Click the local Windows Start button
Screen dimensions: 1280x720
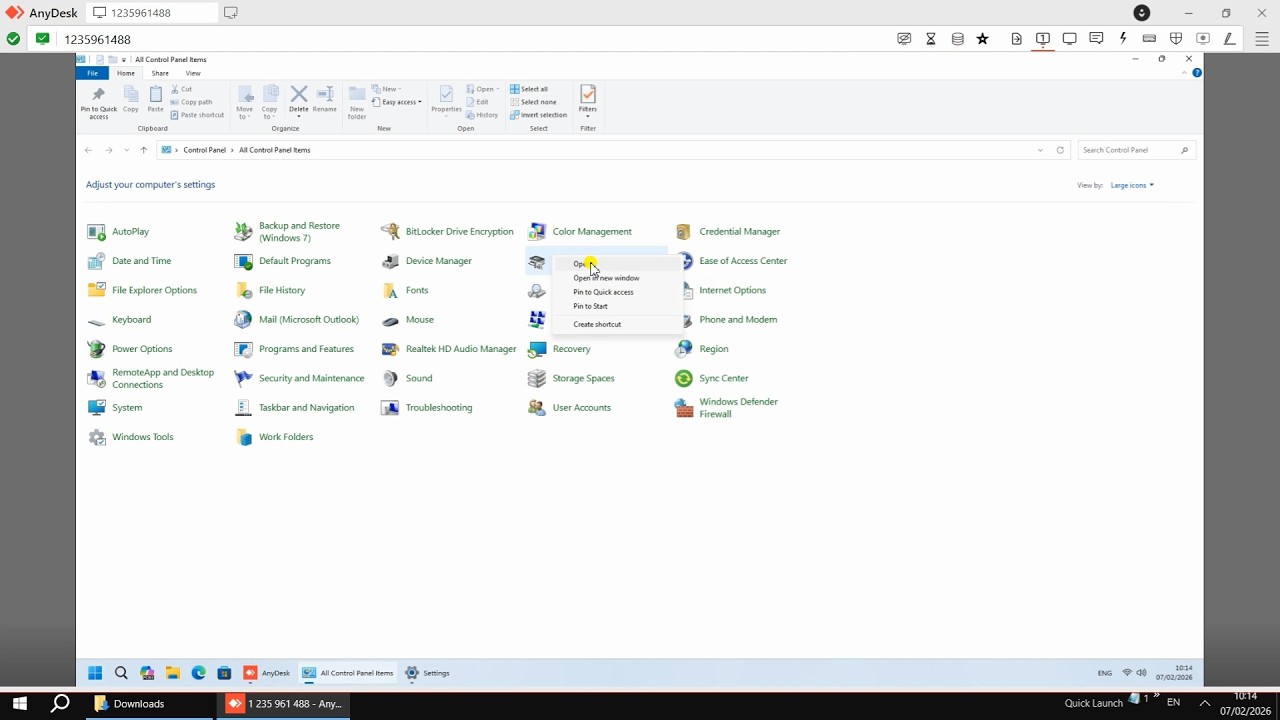(x=19, y=704)
